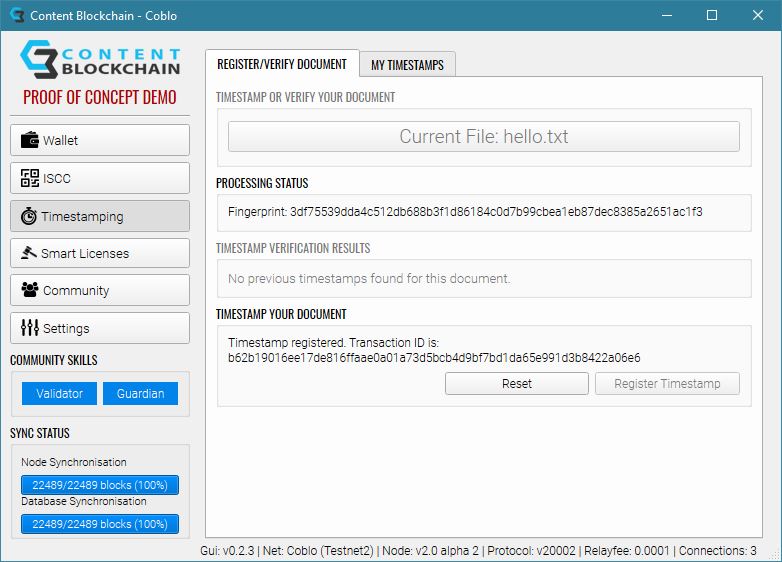Viewport: 782px width, 562px height.
Task: Click the wallet icon in the sidebar
Action: tap(29, 140)
